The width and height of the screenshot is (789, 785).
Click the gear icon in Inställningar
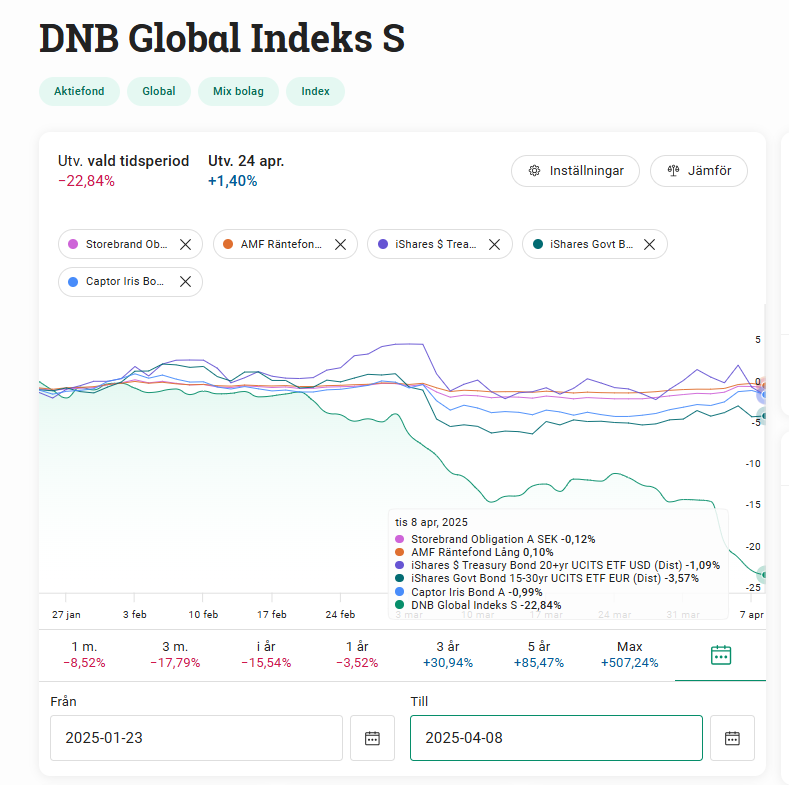click(534, 171)
